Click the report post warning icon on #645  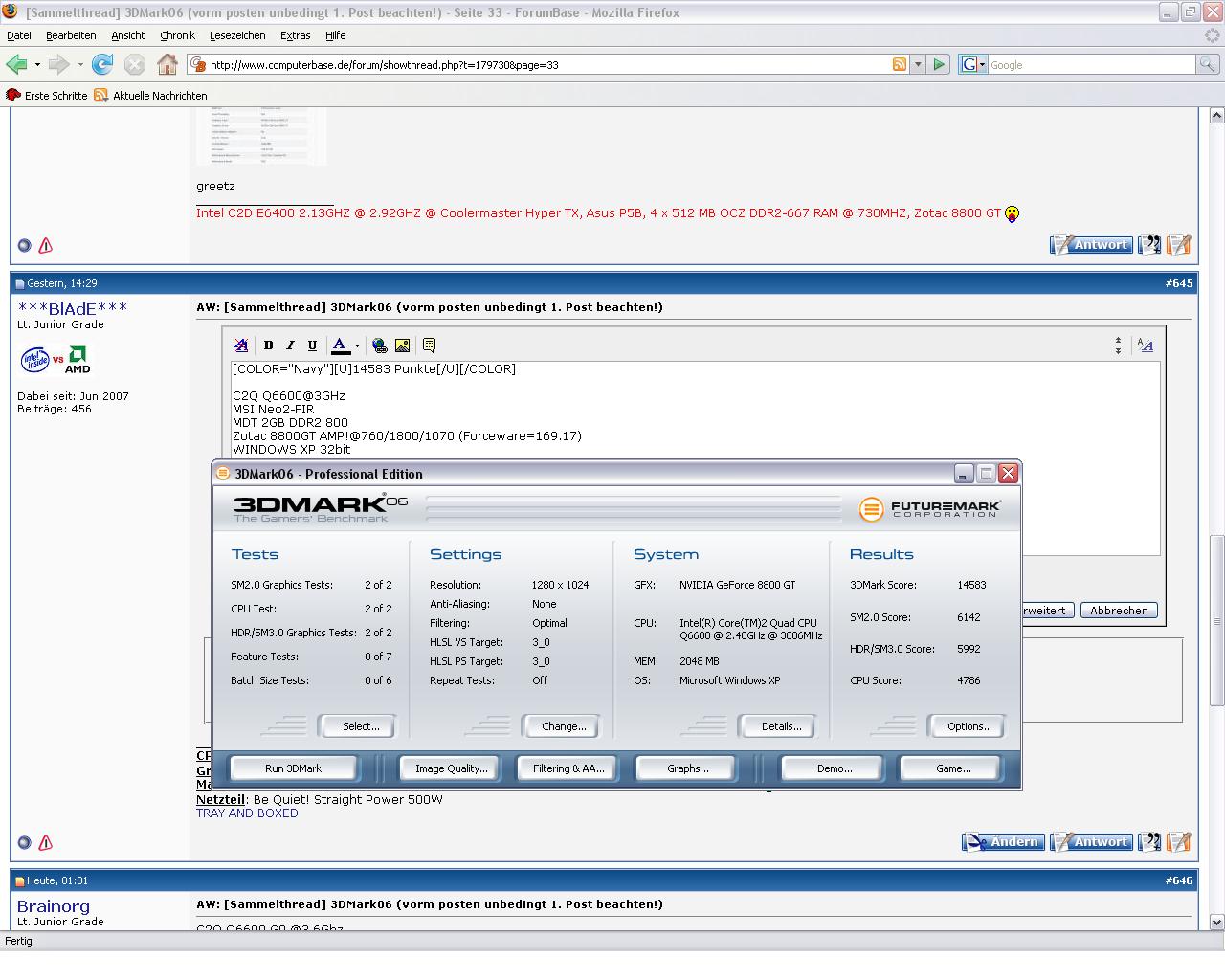[45, 843]
